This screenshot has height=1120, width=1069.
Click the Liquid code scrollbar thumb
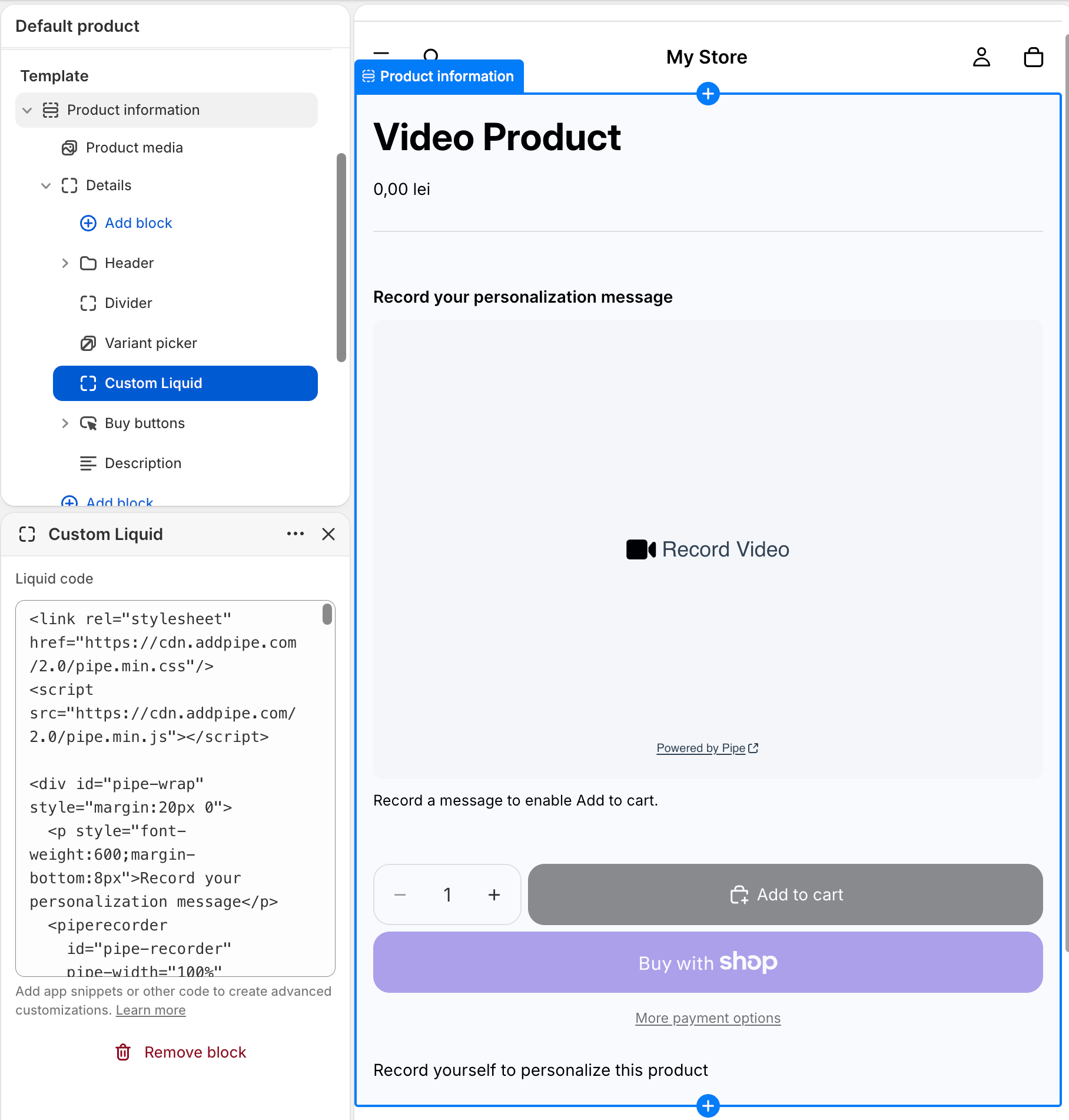click(327, 614)
